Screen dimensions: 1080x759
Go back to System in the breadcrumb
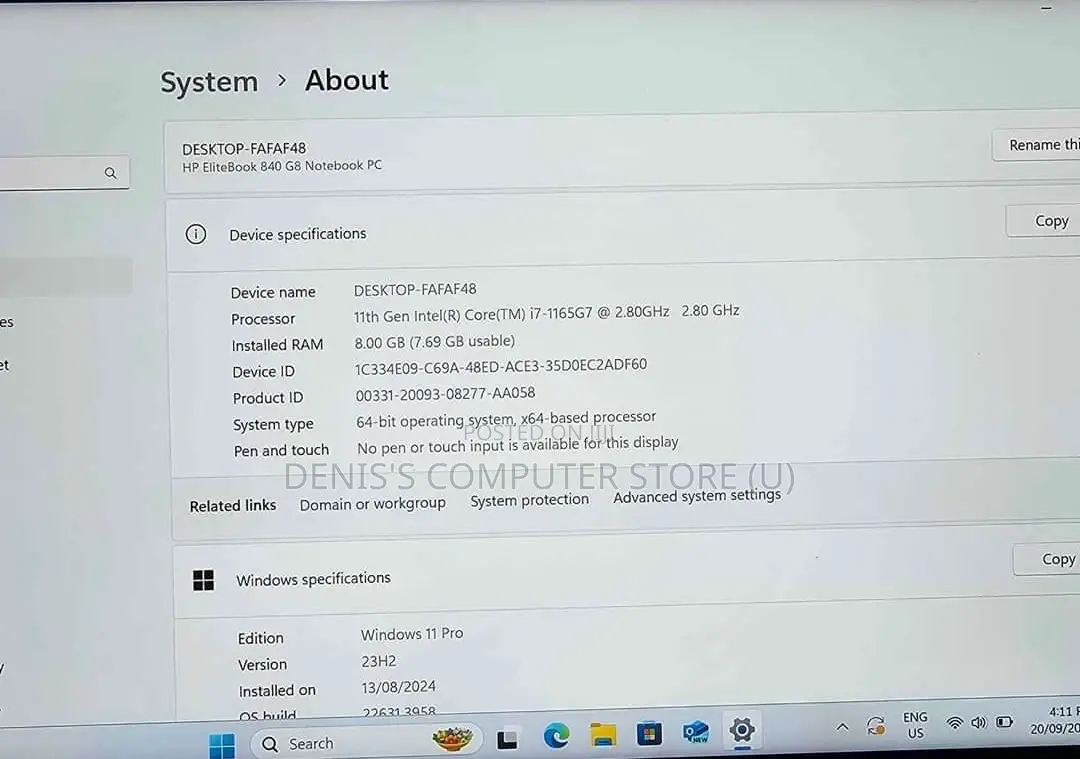click(209, 82)
